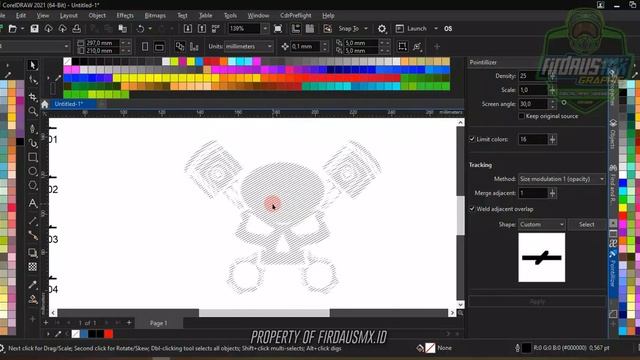640x360 pixels.
Task: Pick the red swatch in document palette
Action: [109, 334]
